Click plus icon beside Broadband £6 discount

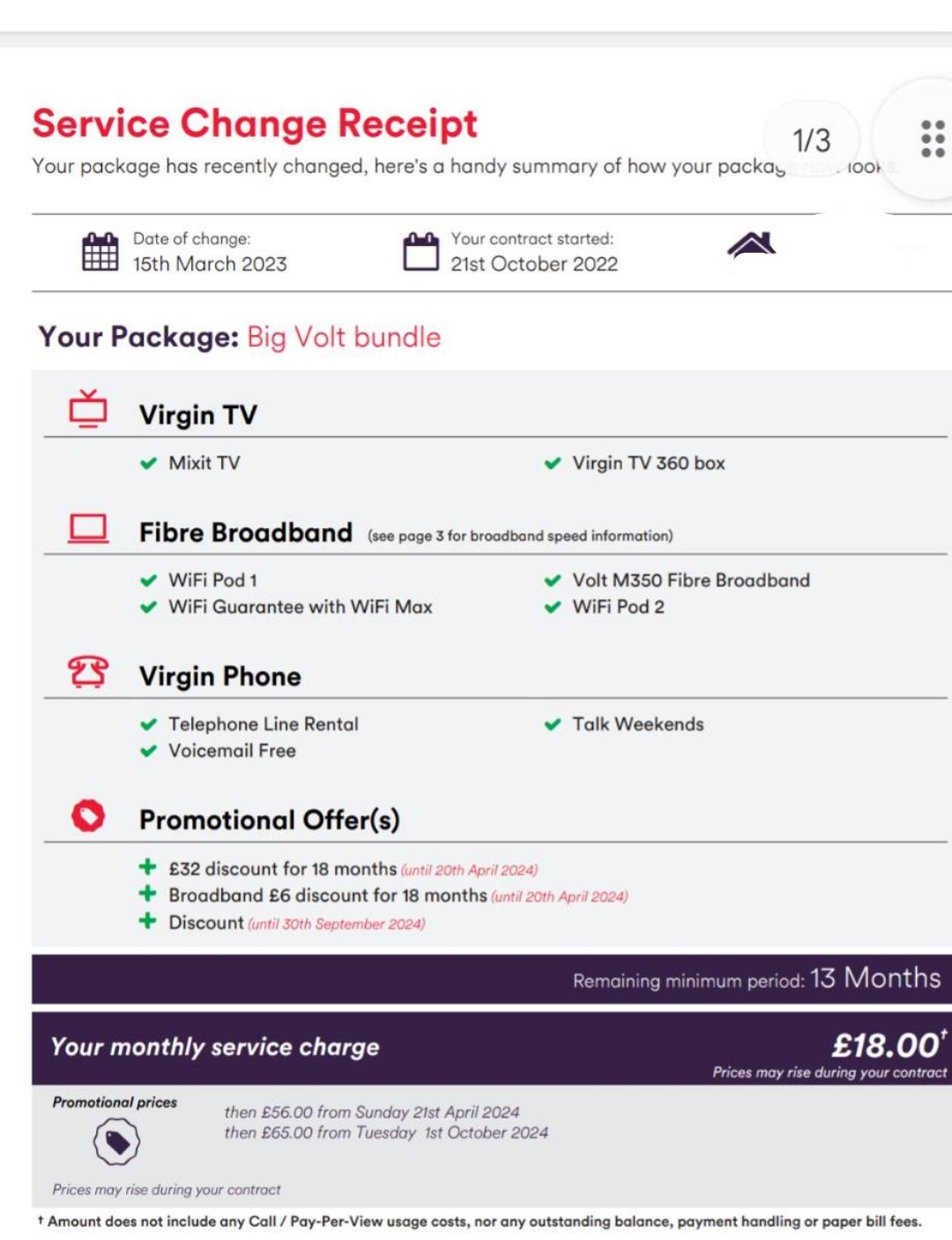[x=148, y=894]
